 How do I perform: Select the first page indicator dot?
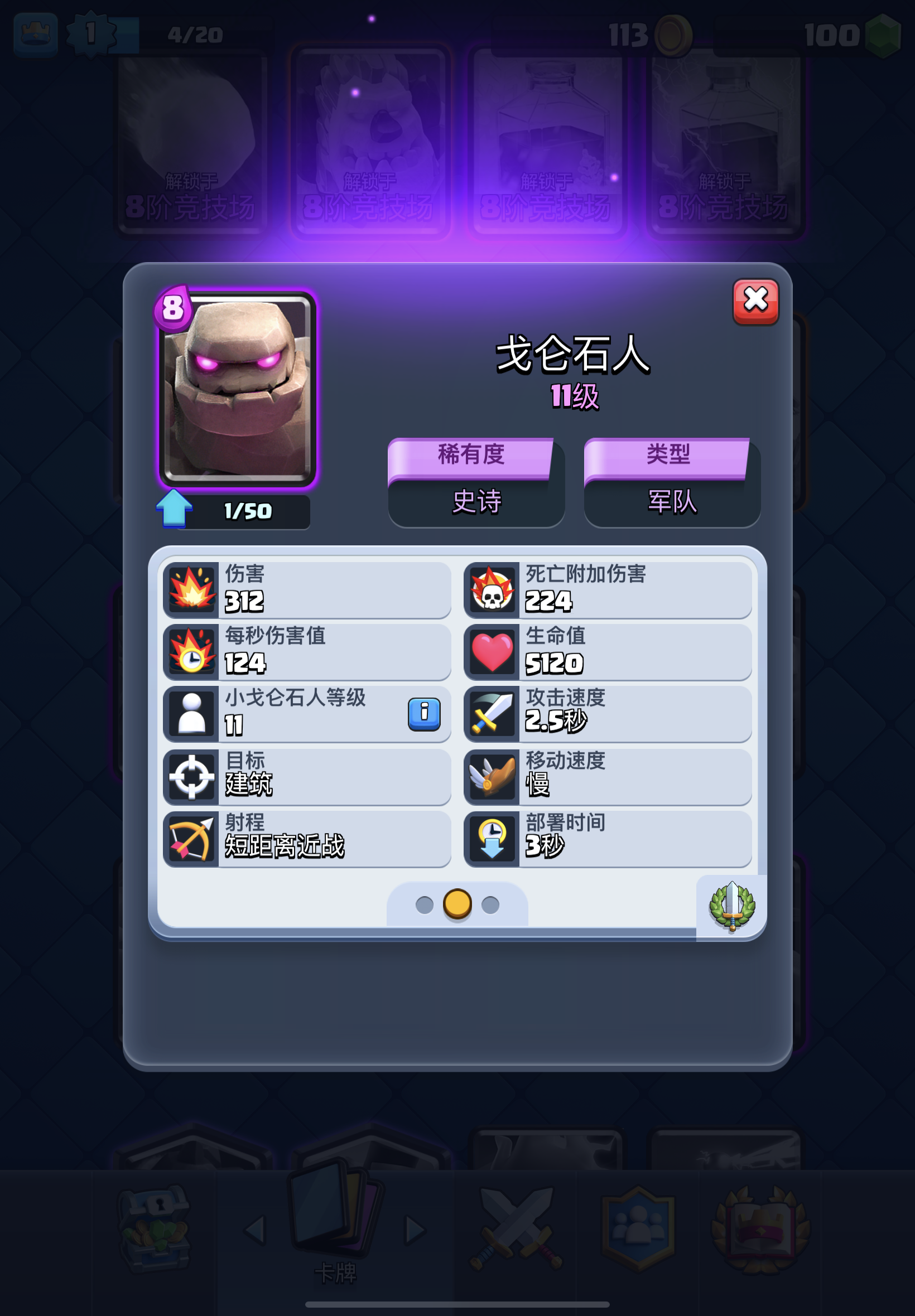pyautogui.click(x=424, y=904)
